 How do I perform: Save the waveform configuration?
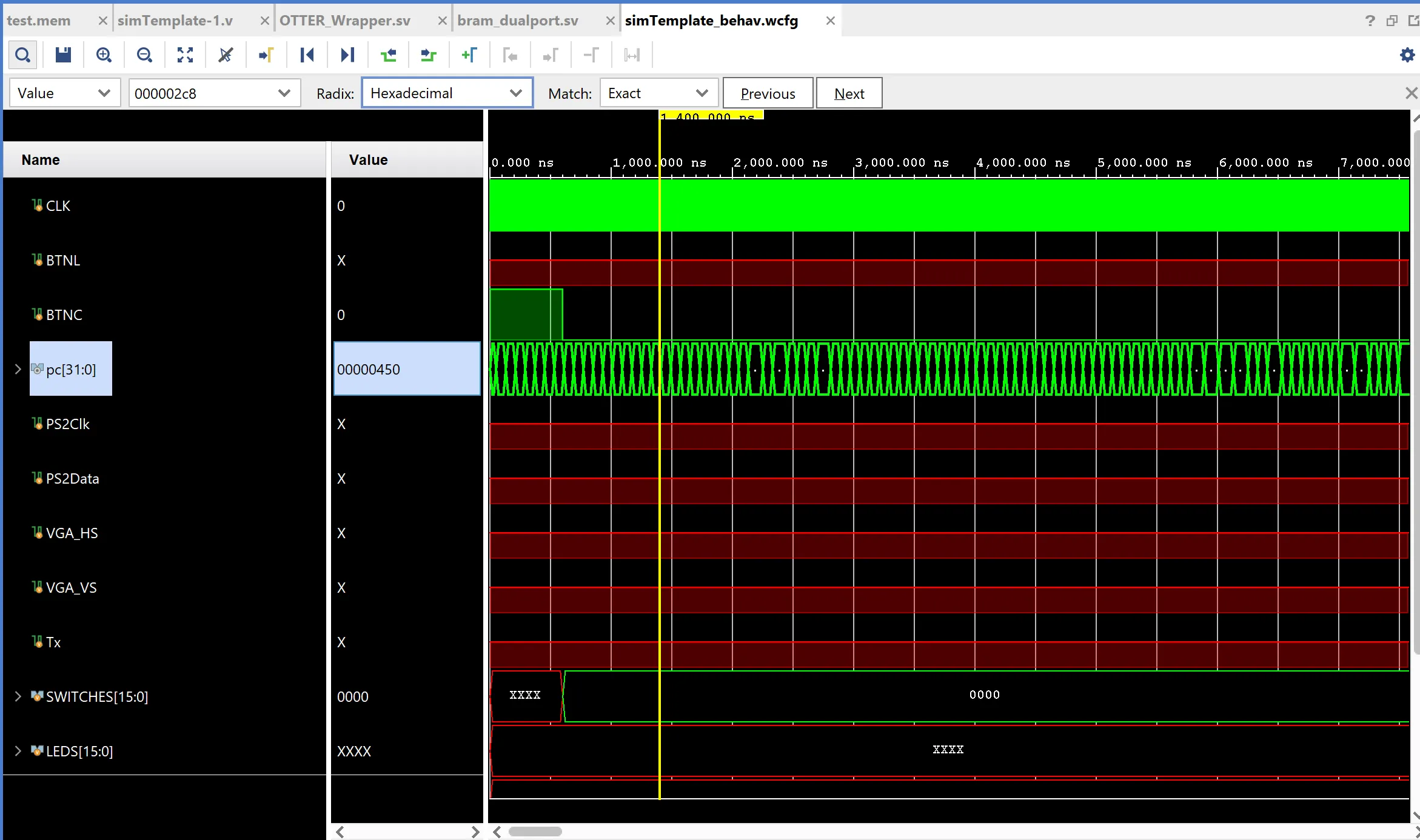[63, 55]
